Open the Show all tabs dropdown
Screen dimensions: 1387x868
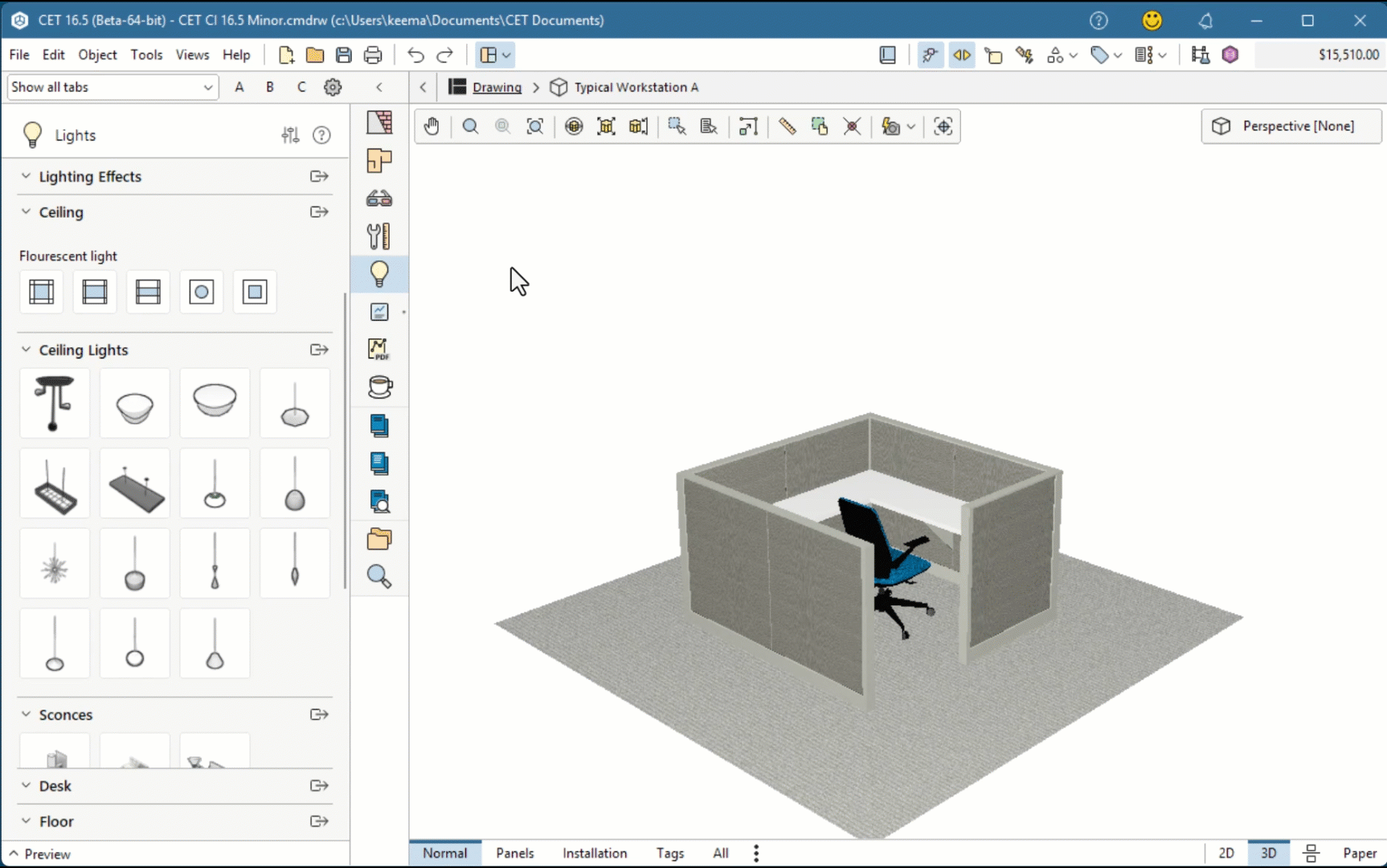(x=113, y=87)
